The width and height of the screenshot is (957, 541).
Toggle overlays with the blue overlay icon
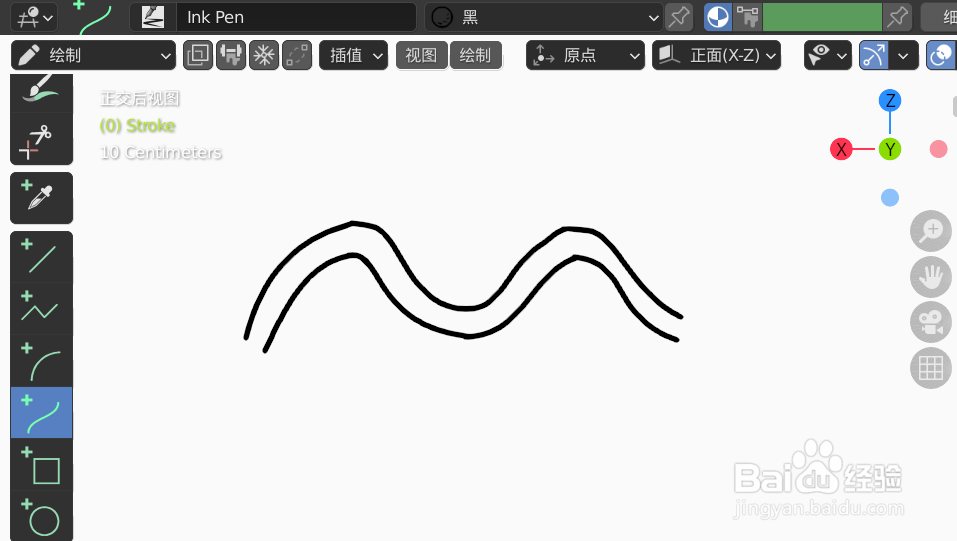click(941, 56)
